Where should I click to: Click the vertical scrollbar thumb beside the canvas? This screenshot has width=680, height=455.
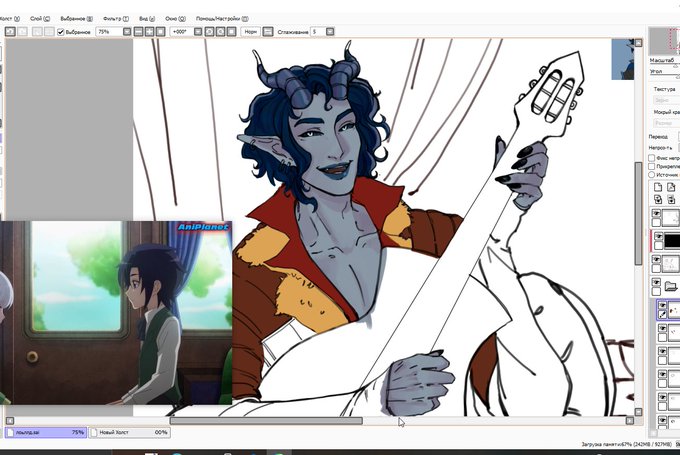pyautogui.click(x=638, y=213)
